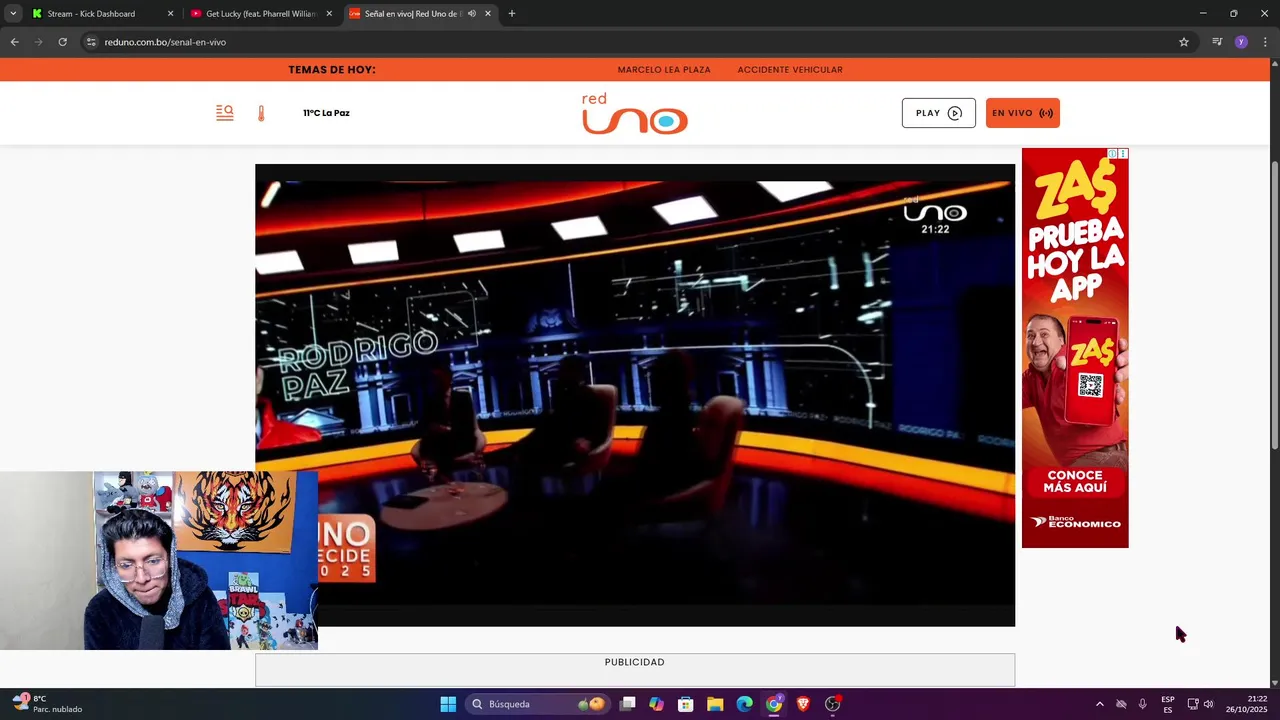Click the Red Uno logo
Viewport: 1280px width, 720px height.
[x=635, y=113]
